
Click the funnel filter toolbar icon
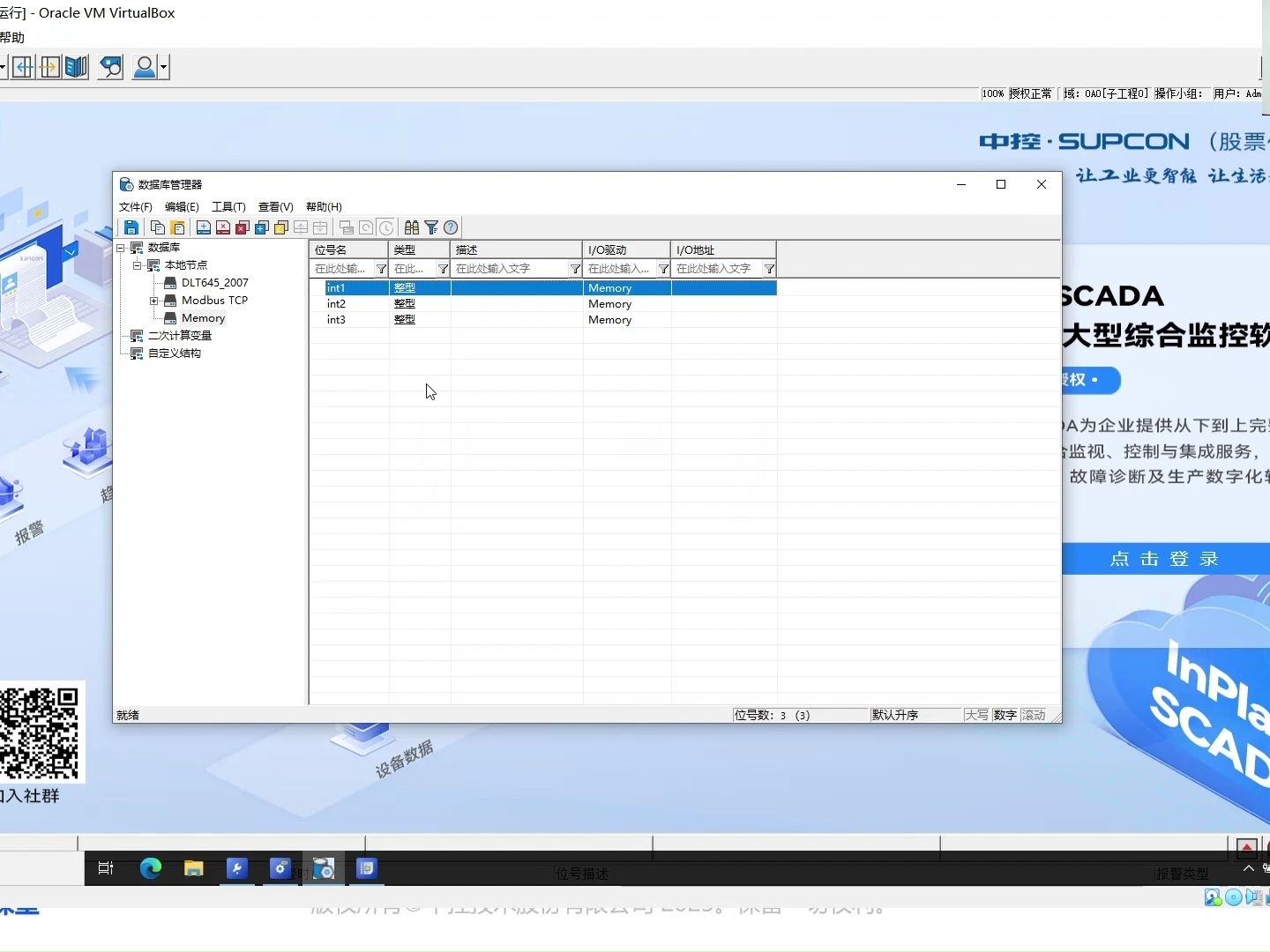coord(431,227)
